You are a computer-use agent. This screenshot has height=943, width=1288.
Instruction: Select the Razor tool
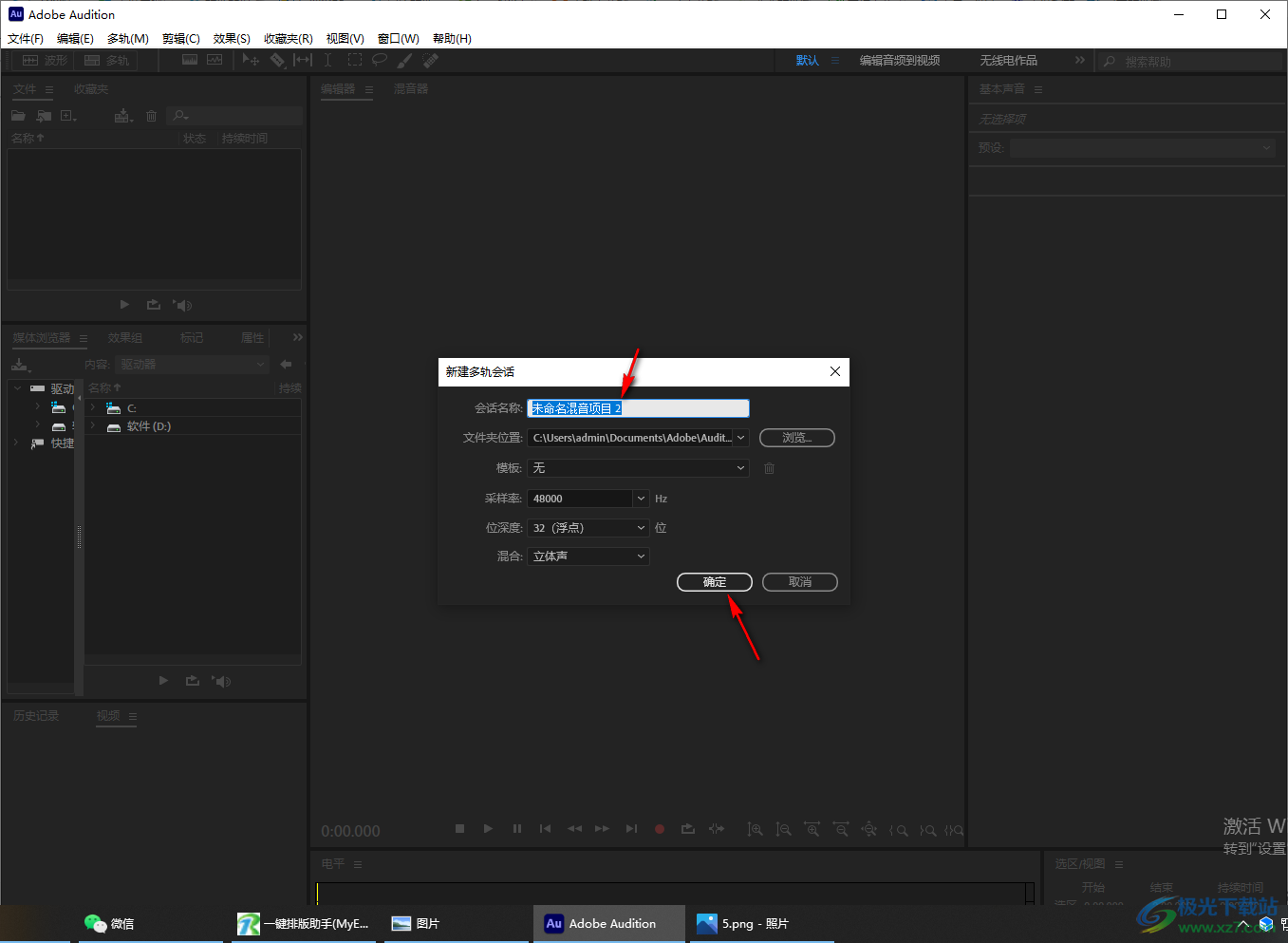tap(277, 60)
